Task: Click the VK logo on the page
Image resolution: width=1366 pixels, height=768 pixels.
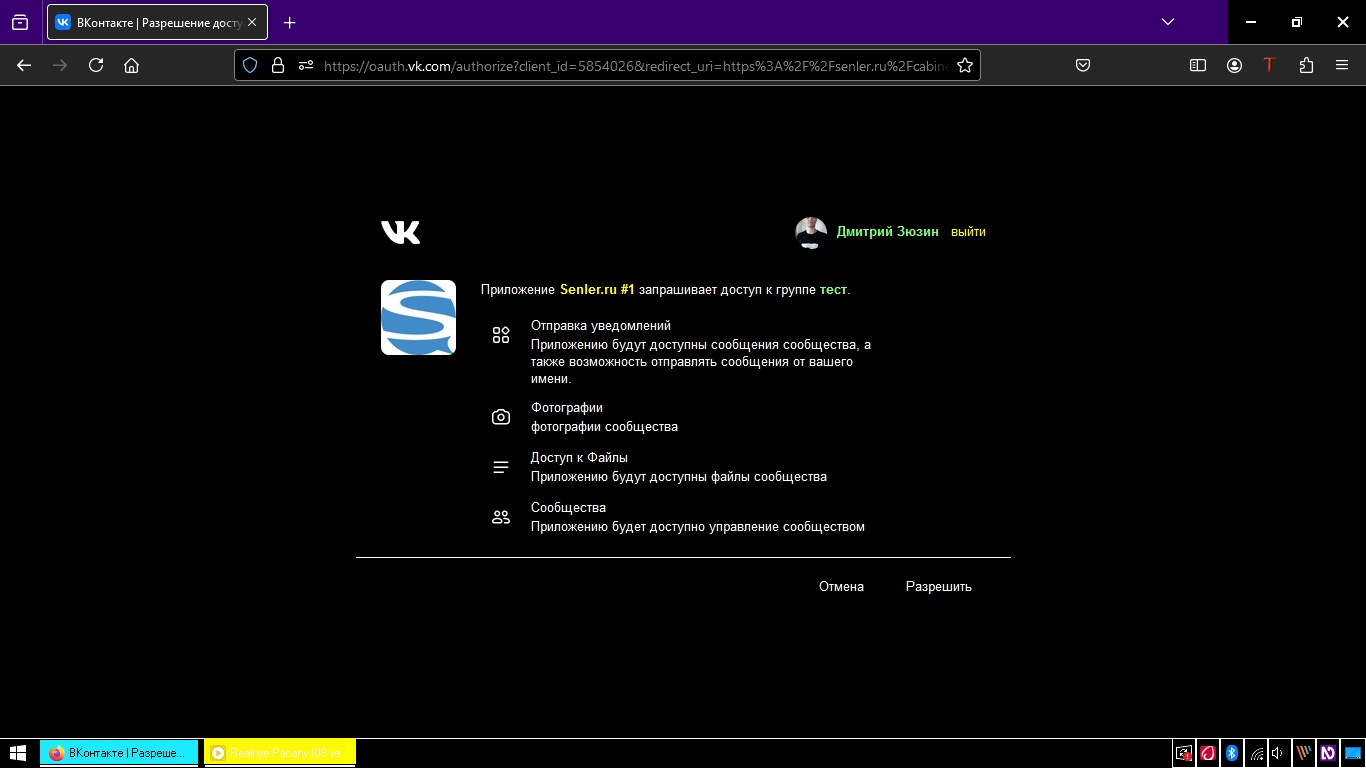Action: point(400,232)
